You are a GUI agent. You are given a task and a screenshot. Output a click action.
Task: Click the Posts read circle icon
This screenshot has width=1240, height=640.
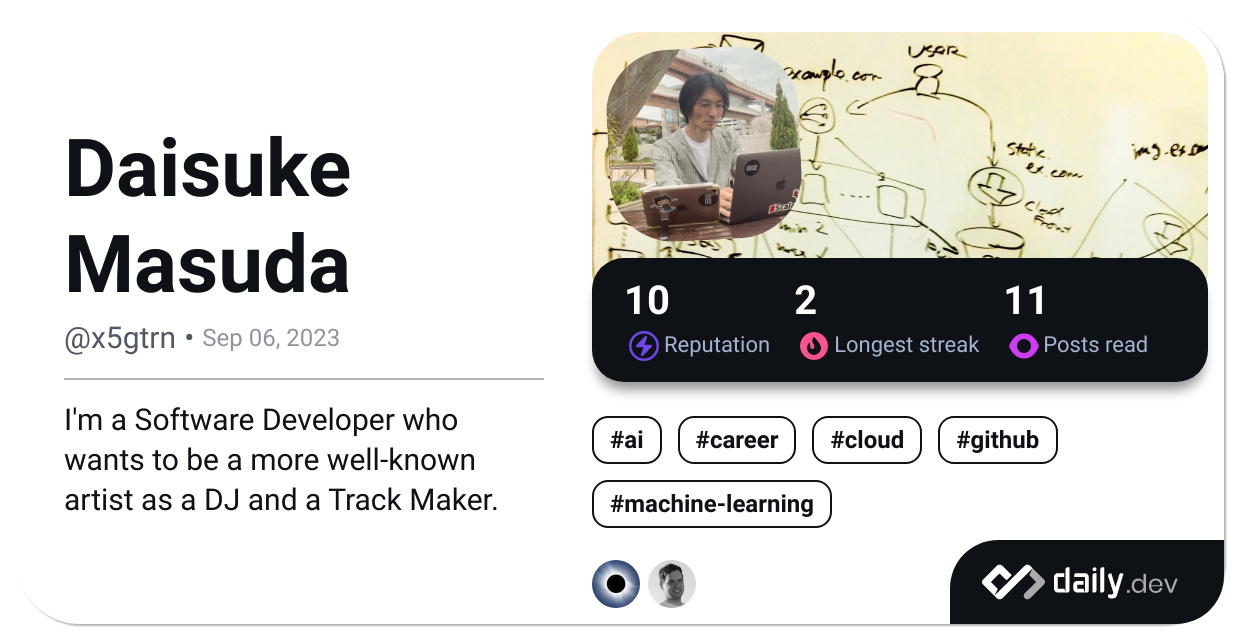1024,346
